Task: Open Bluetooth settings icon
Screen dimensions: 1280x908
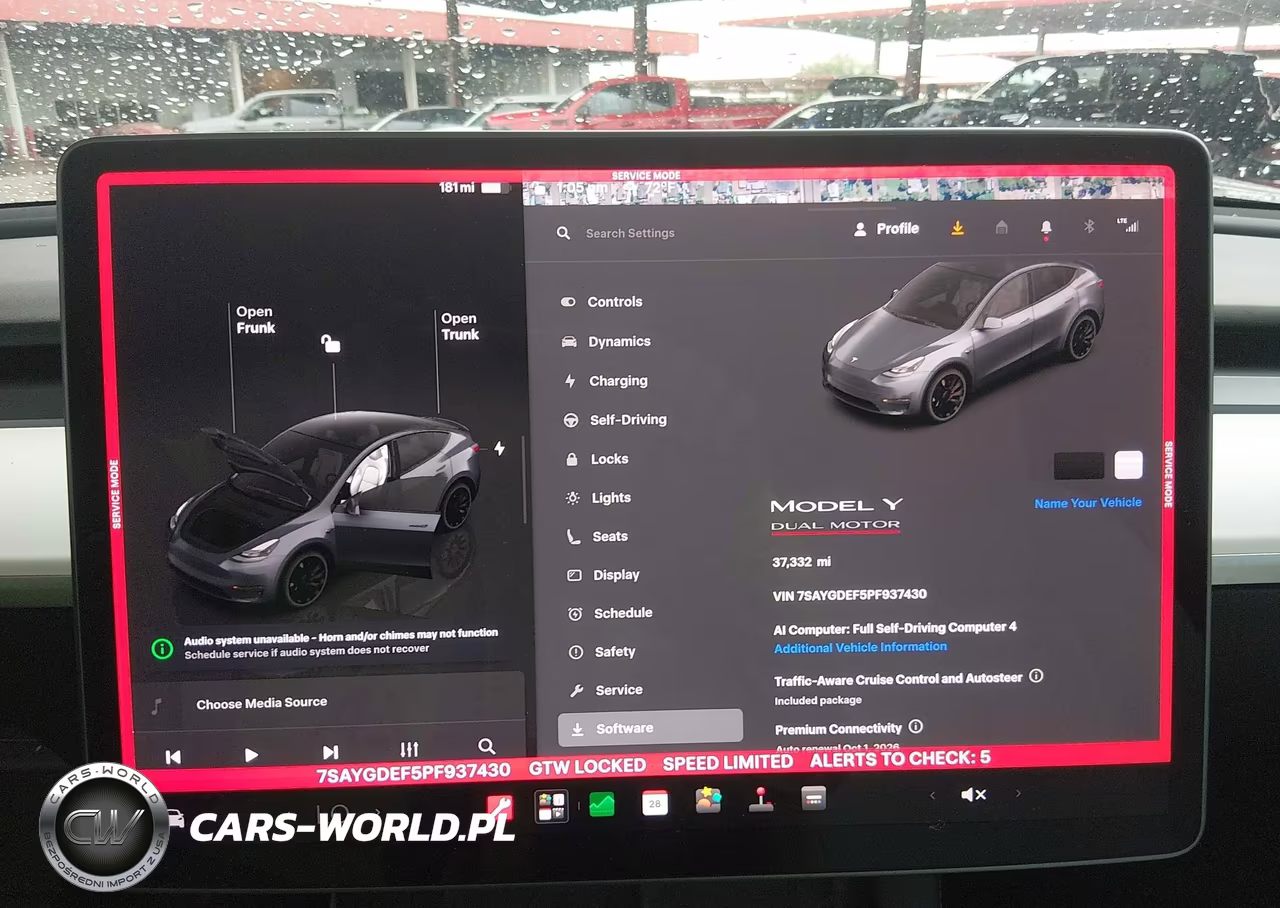Action: [x=1089, y=227]
